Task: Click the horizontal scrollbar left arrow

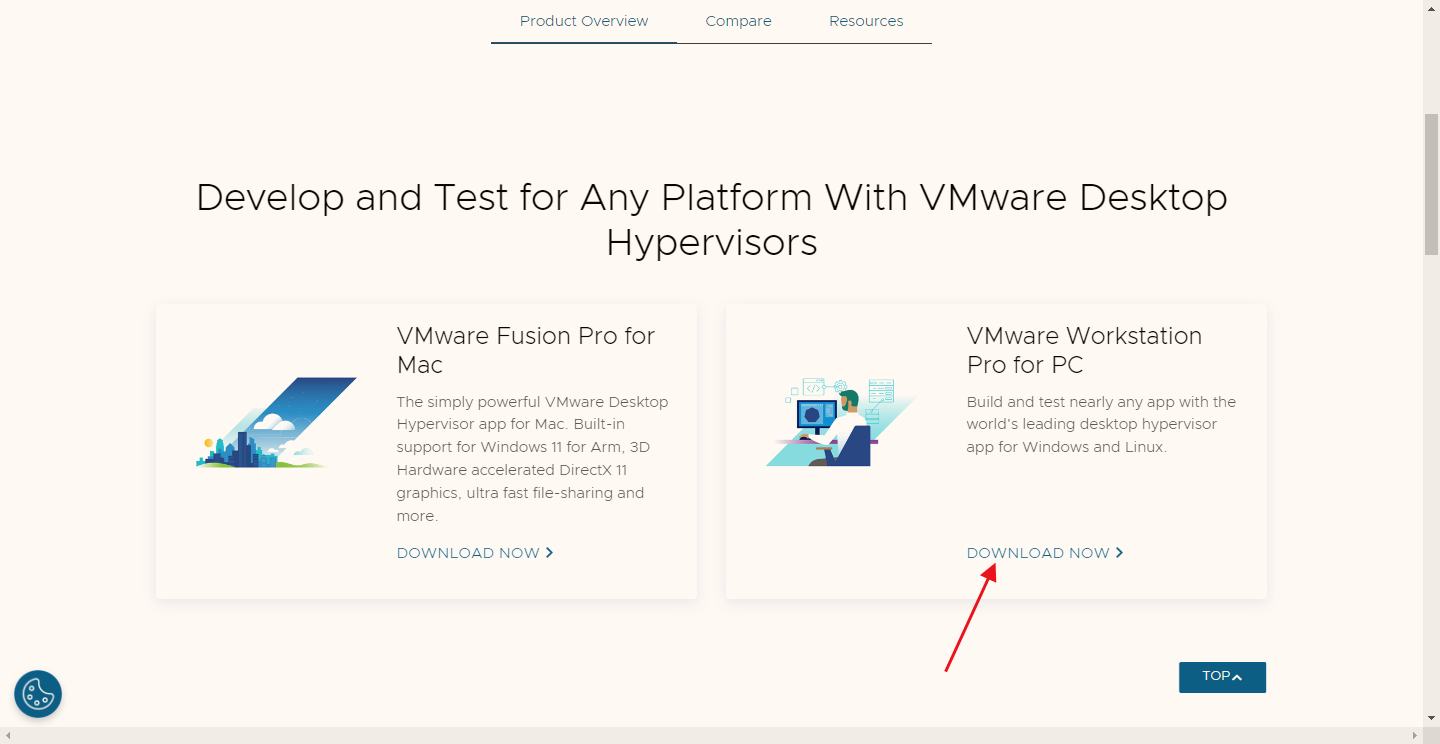Action: 8,735
